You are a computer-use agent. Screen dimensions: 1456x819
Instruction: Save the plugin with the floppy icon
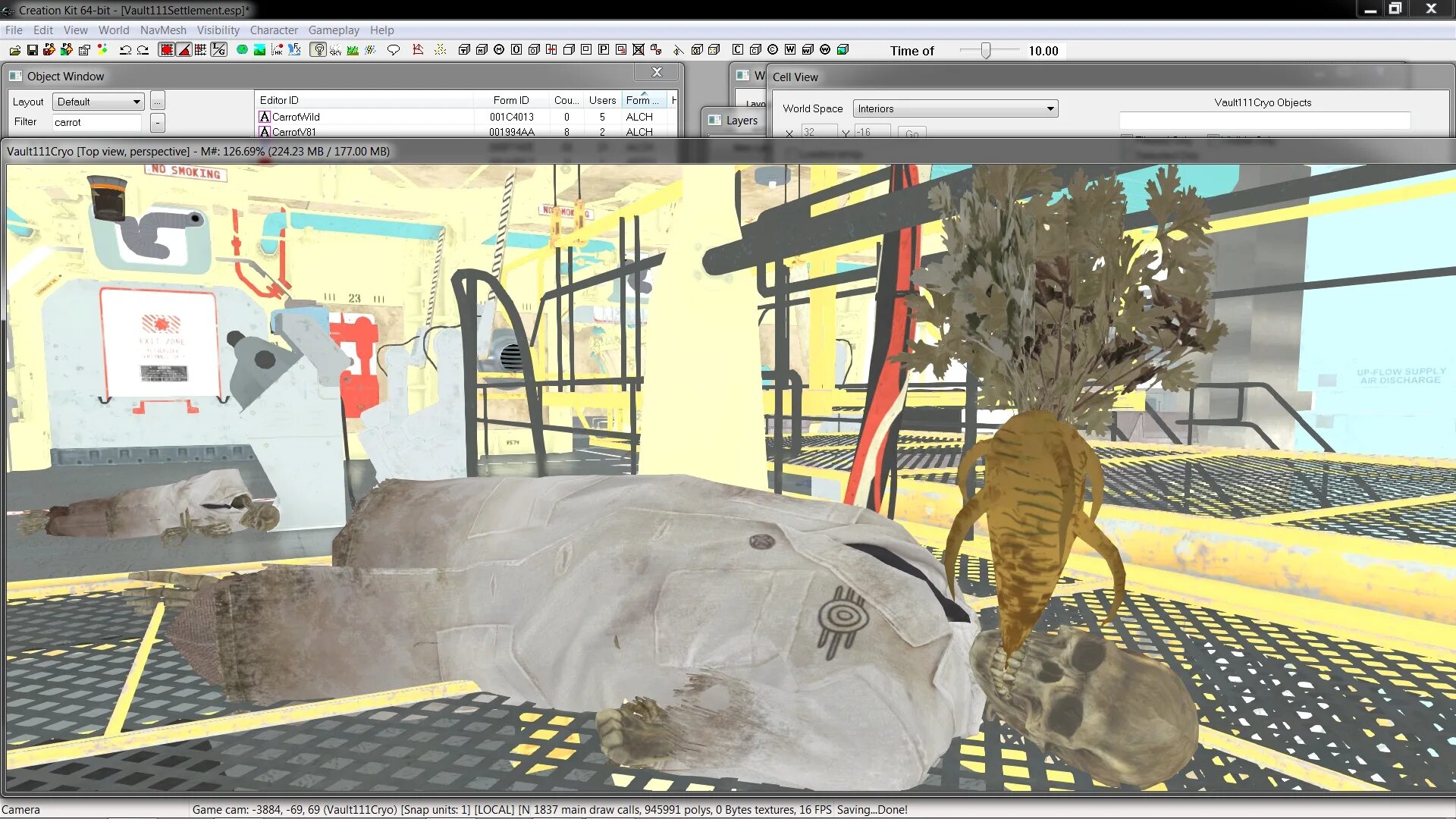tap(33, 50)
